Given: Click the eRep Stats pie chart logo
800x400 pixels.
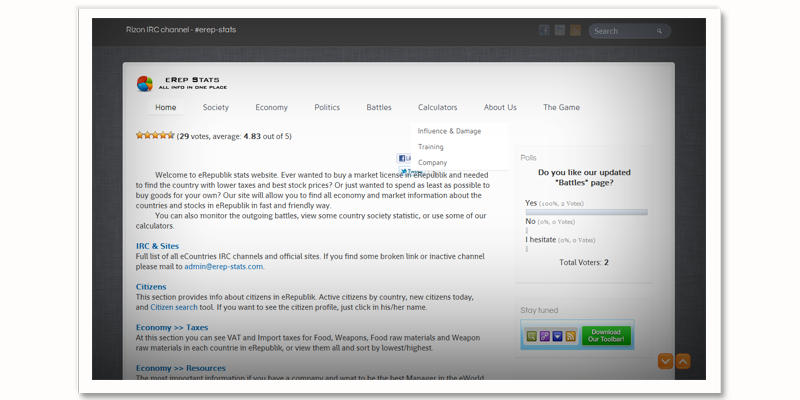Looking at the screenshot, I should [145, 84].
